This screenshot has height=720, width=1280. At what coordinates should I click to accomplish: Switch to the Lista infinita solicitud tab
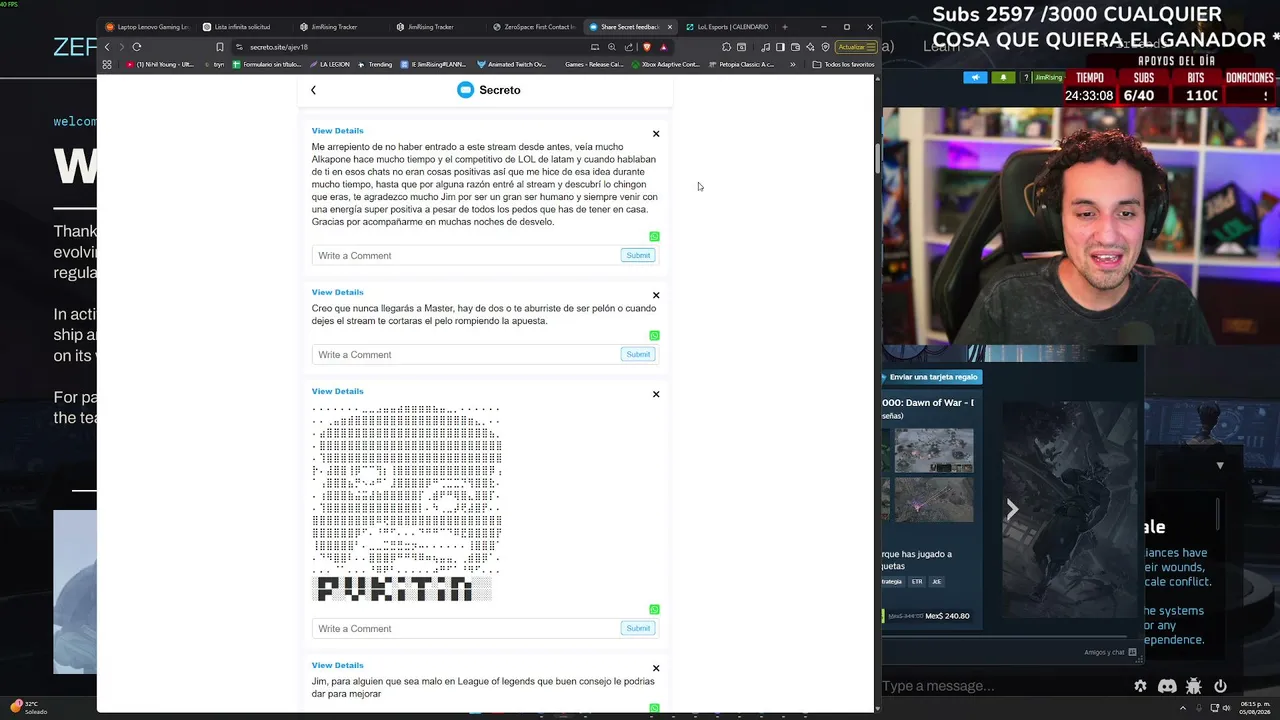pos(243,27)
